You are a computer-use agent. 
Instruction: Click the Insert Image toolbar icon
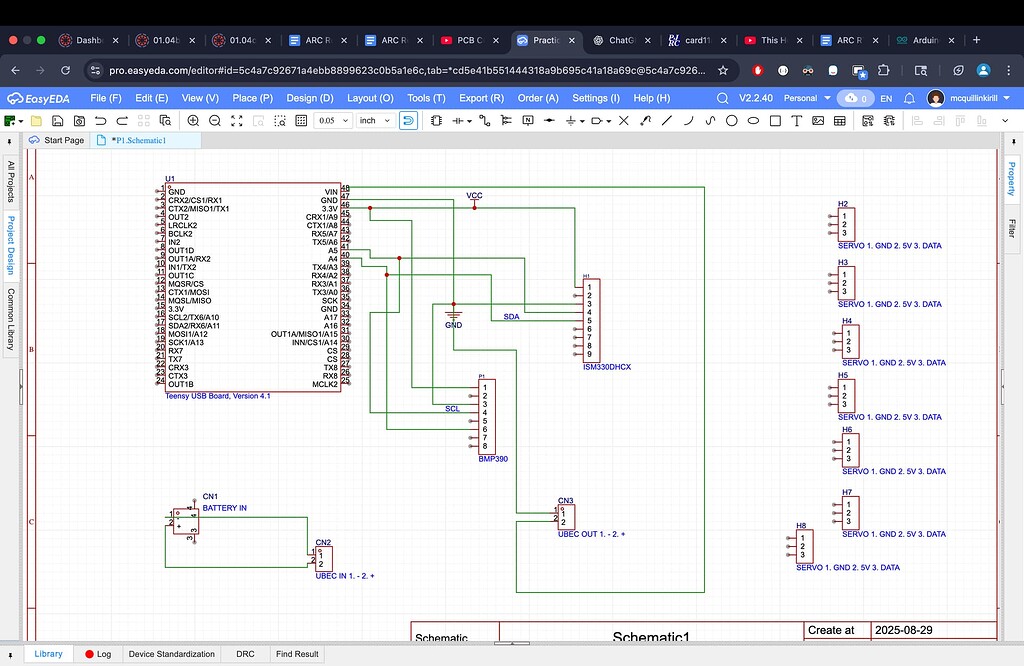(x=816, y=120)
